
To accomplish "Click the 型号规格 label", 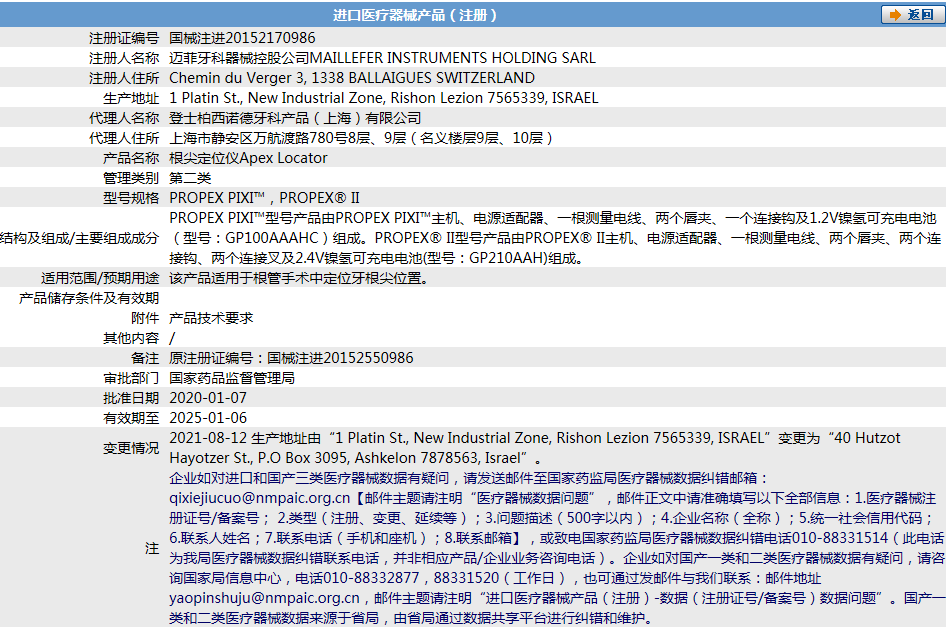I will (131, 198).
